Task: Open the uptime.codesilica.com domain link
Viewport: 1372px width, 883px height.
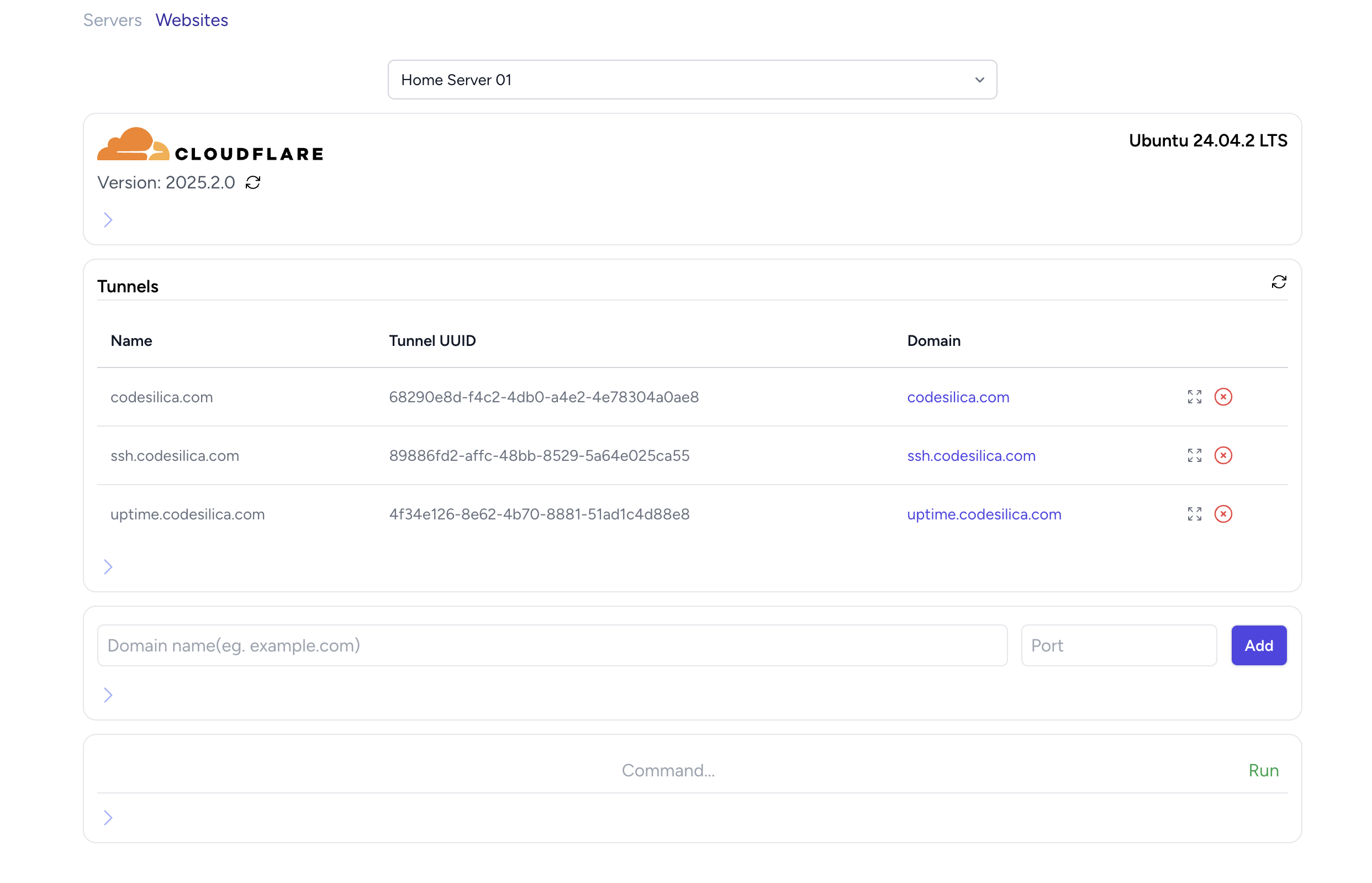Action: coord(984,514)
